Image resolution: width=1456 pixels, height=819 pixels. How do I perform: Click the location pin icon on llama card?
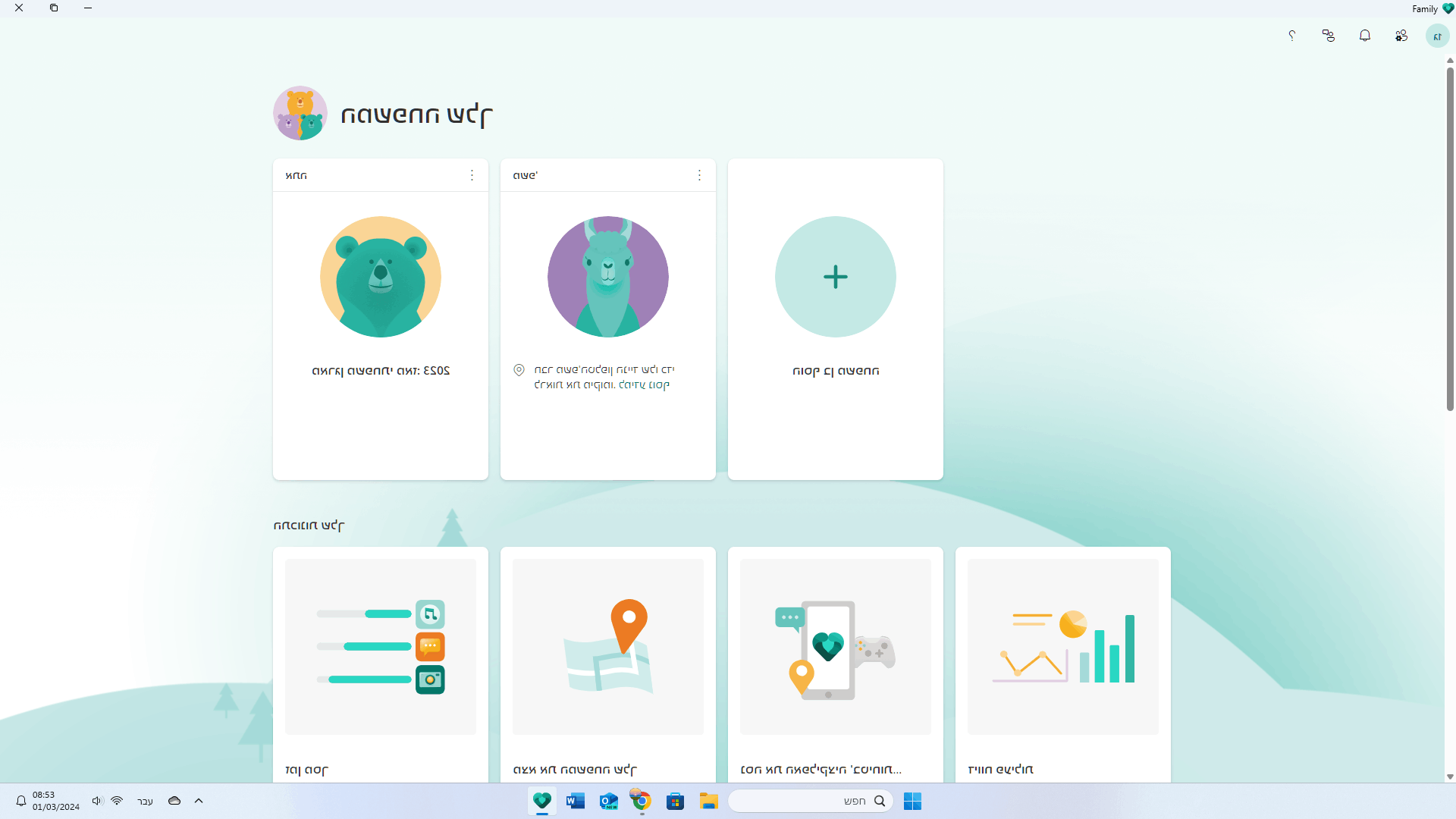(x=519, y=370)
